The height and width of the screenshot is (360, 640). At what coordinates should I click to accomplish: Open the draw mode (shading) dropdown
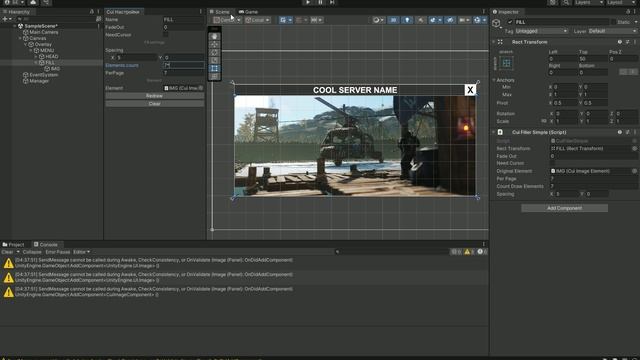point(378,20)
